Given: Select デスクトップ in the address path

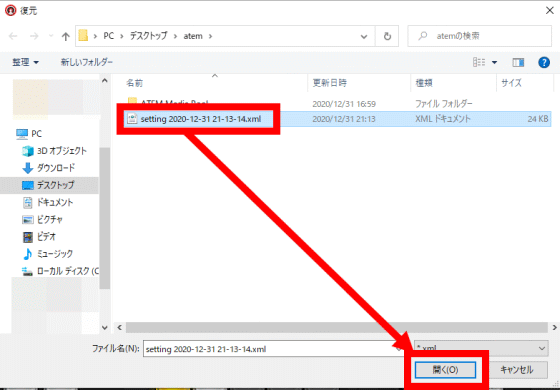Looking at the screenshot, I should [x=148, y=36].
